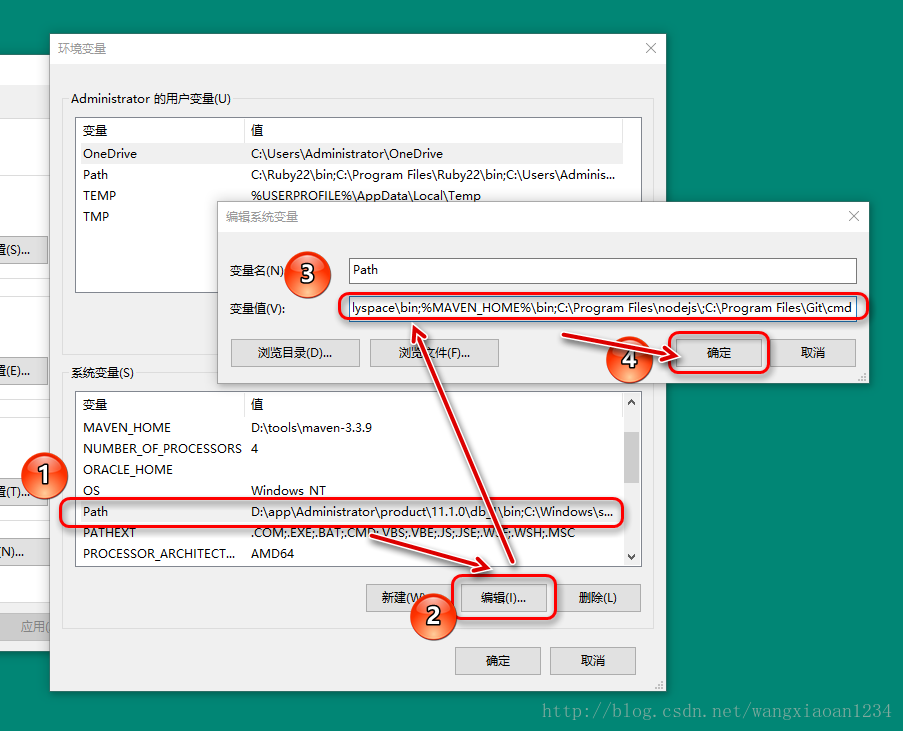The image size is (903, 731).
Task: Click 确定 in the Edit System Variable dialog
Action: tap(719, 353)
